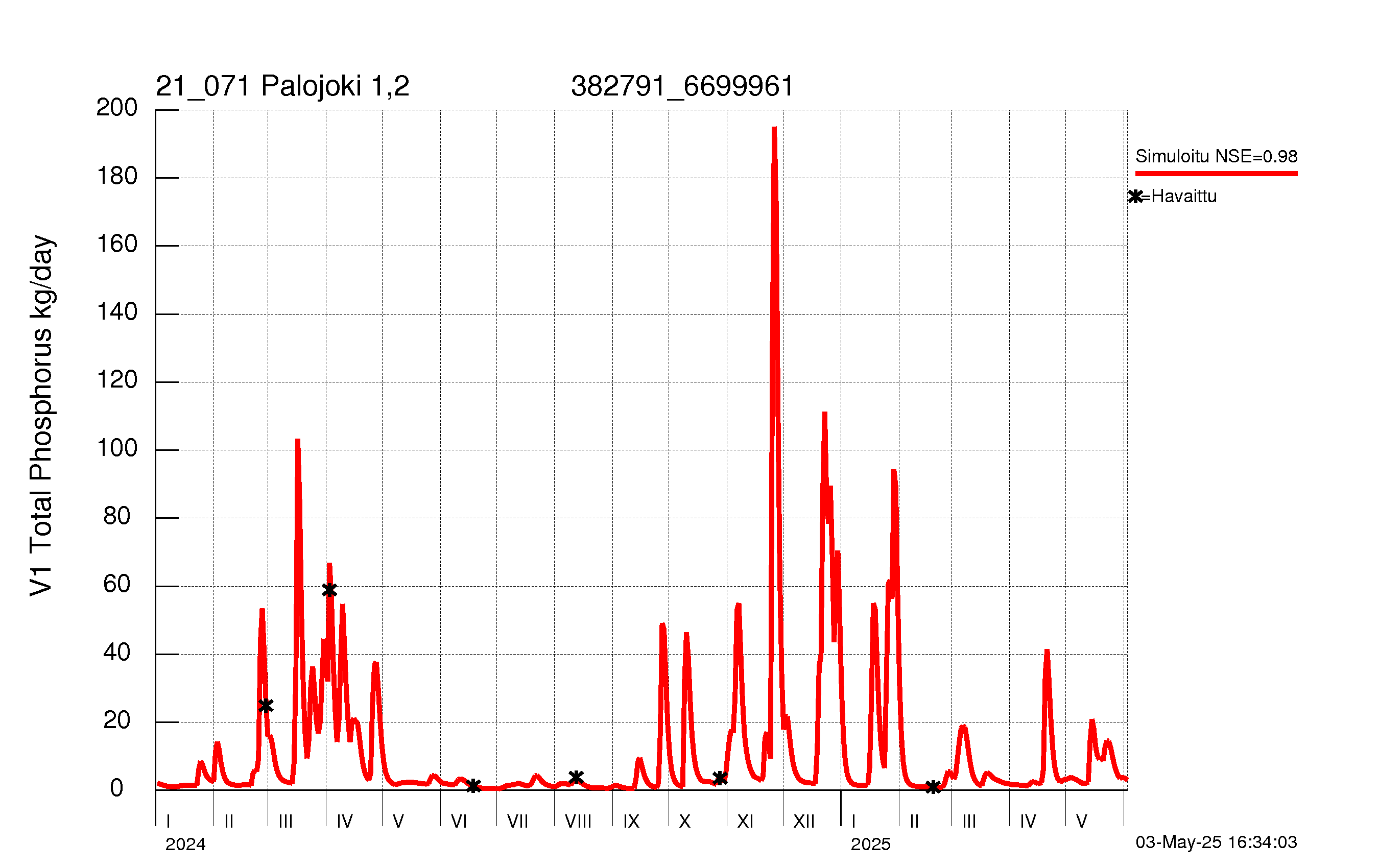The image size is (1379, 868).
Task: Click the station code '382791_6699961'
Action: pyautogui.click(x=682, y=86)
